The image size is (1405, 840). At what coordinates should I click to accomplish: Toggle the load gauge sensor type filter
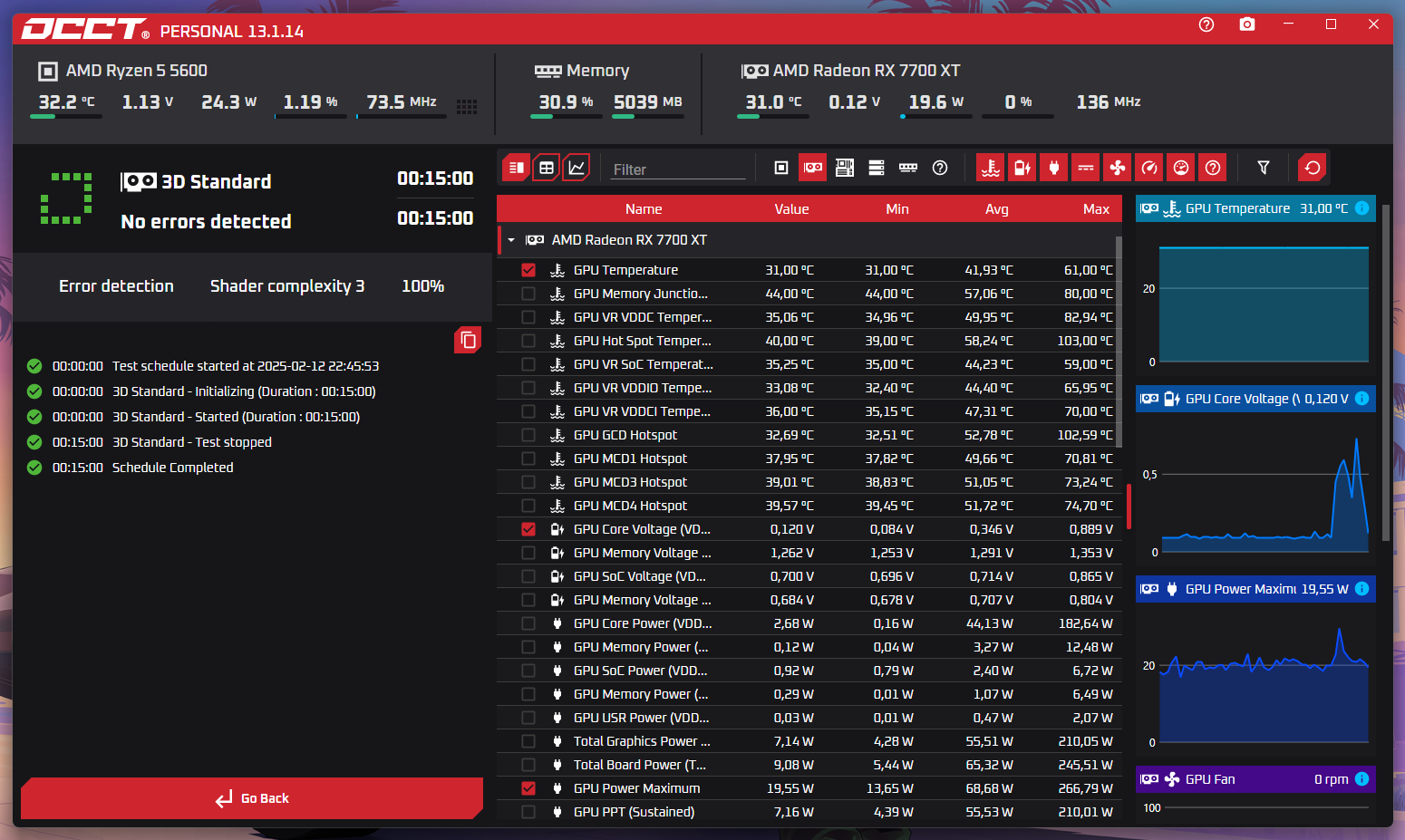[1181, 168]
